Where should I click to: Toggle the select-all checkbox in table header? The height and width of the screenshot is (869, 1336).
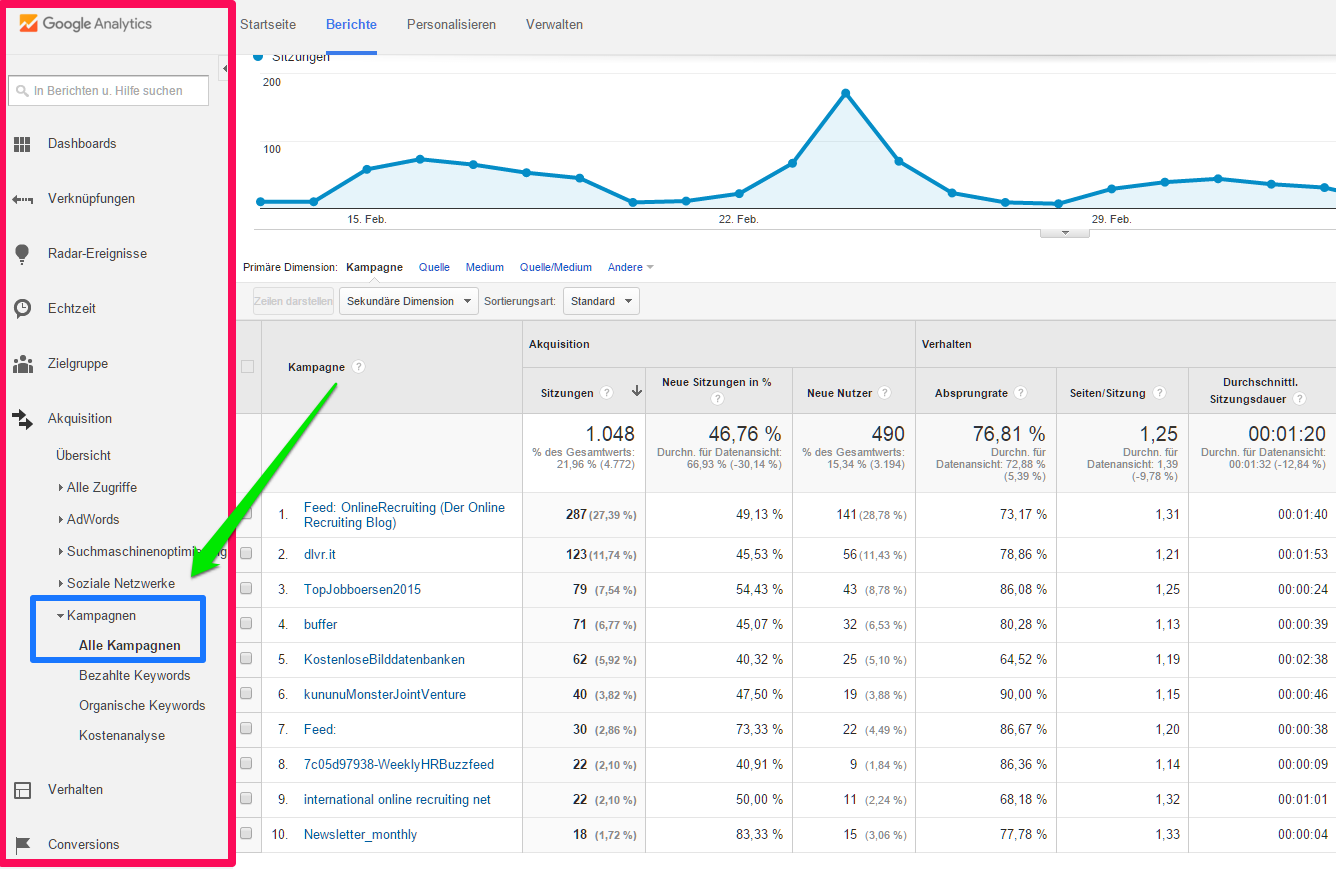point(247,367)
